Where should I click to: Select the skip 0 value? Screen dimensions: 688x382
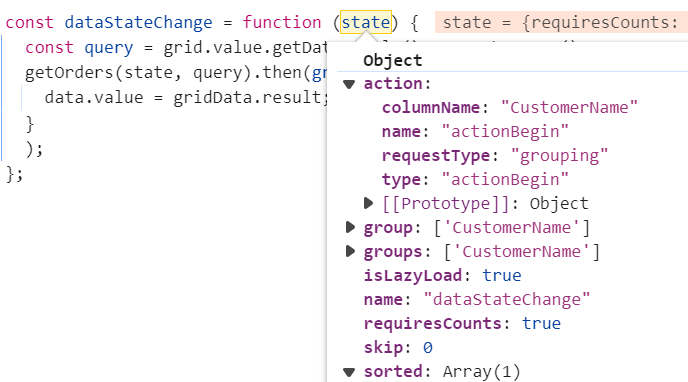428,348
